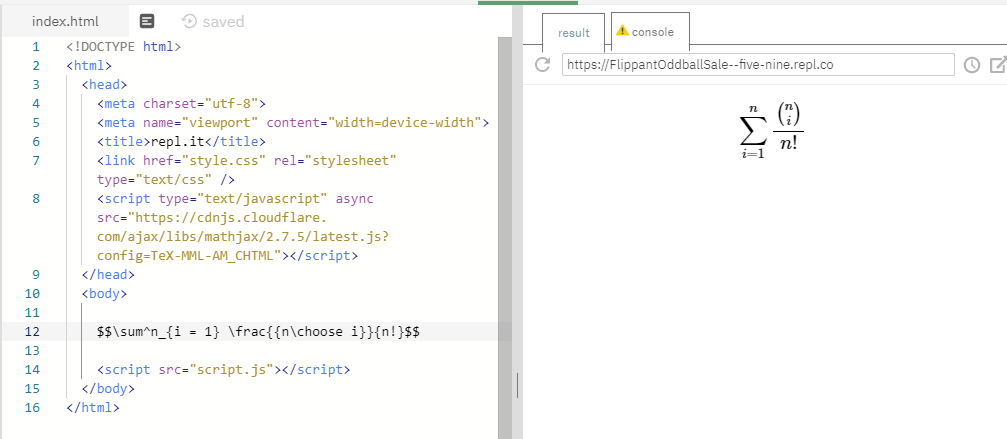Click the pane divider drag handle
This screenshot has width=1007, height=439.
[x=517, y=385]
